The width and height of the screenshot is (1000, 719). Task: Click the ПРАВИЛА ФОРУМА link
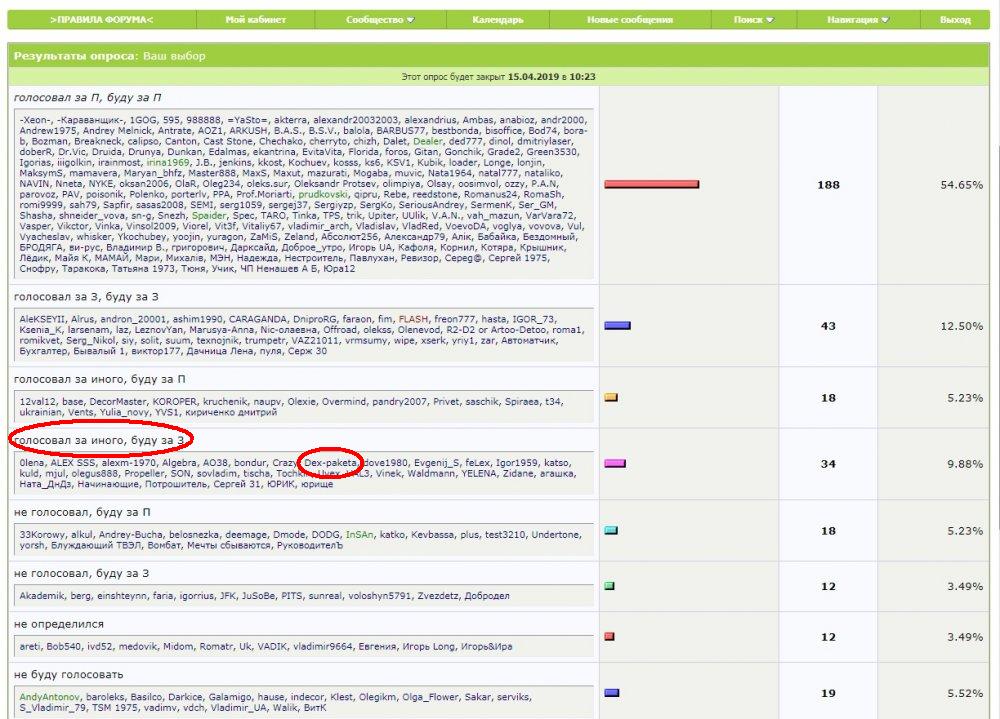pos(102,20)
